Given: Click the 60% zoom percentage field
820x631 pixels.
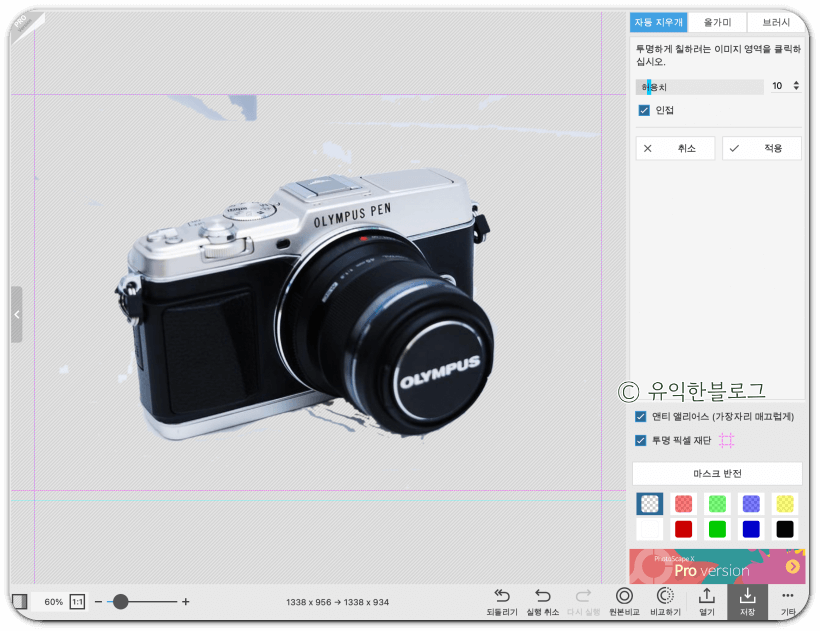Looking at the screenshot, I should click(53, 602).
